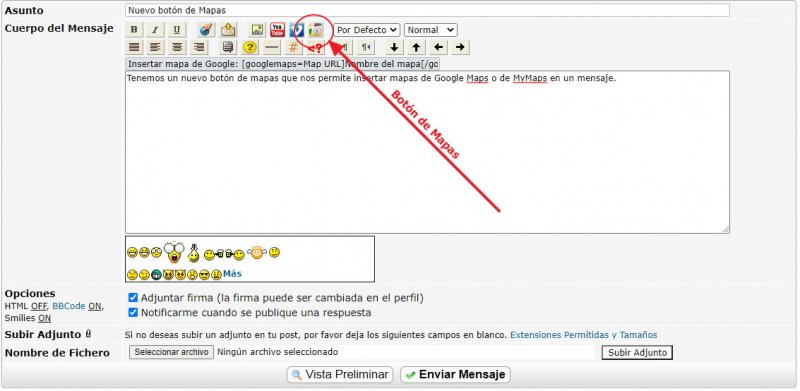800x391 pixels.
Task: Insert horizontal line
Action: click(x=272, y=47)
